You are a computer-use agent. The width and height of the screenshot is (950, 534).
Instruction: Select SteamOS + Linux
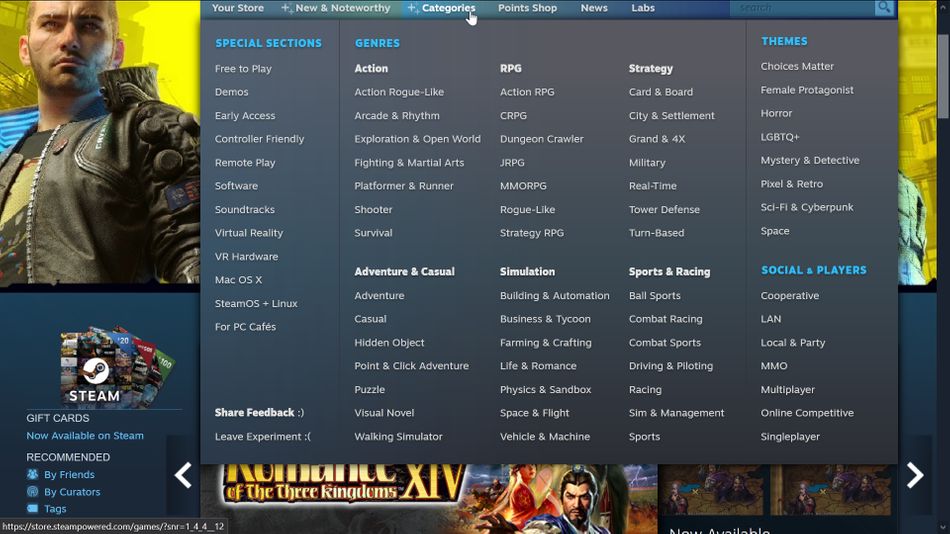256,304
